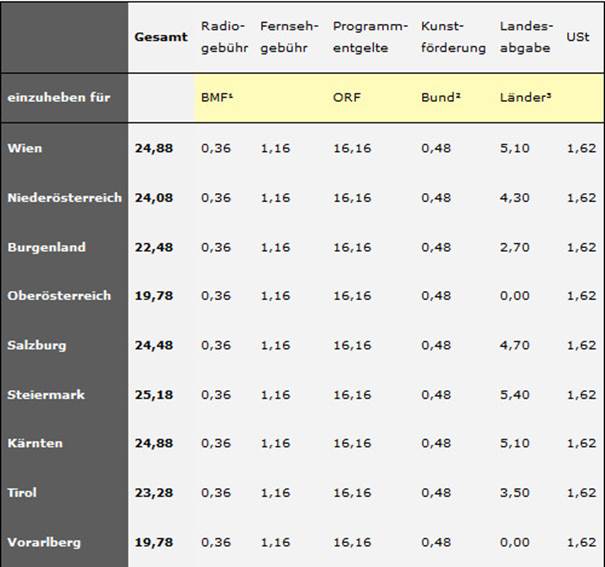Screen dimensions: 605x567
Task: Click the Fernsehgebühr column header
Action: 287,36
